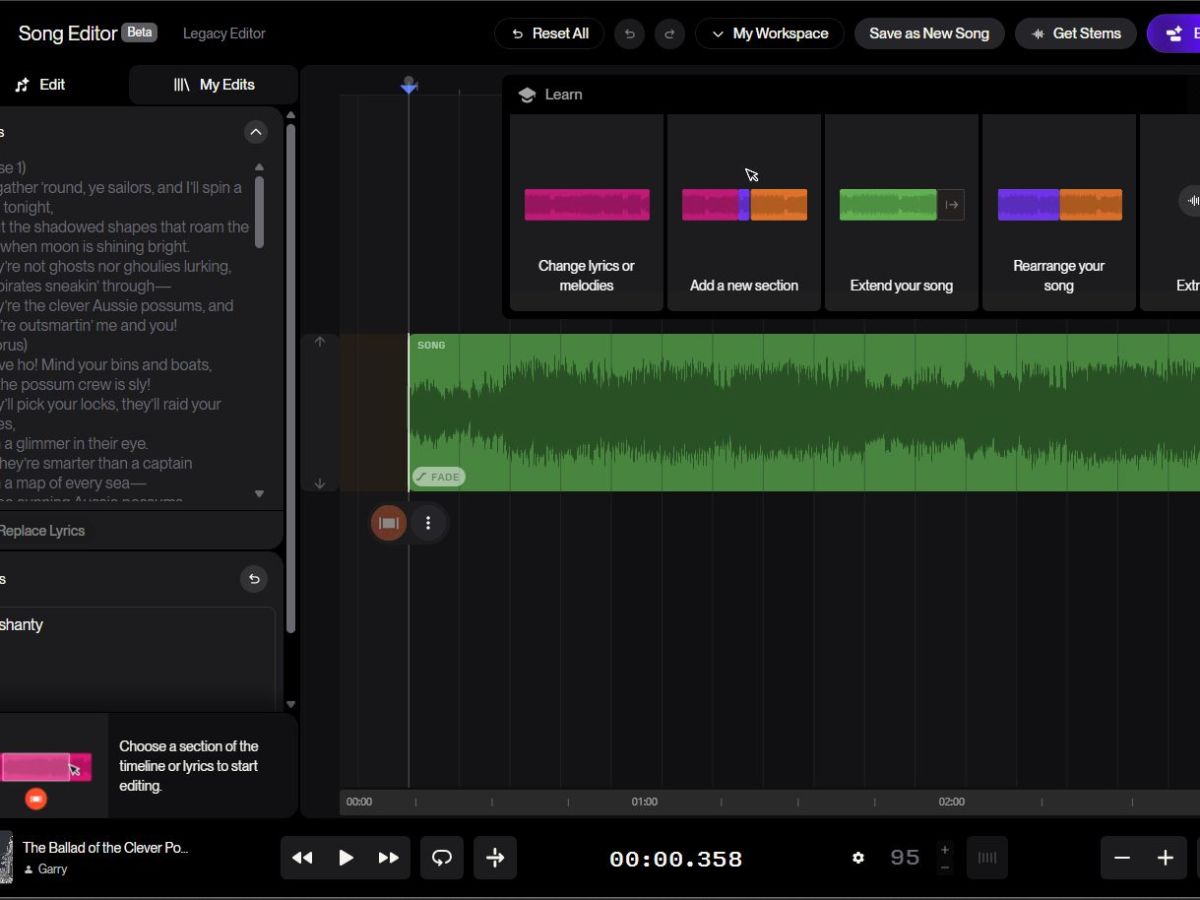Viewport: 1200px width, 900px height.
Task: Toggle the follow-playhead control in the transport bar
Action: [496, 857]
